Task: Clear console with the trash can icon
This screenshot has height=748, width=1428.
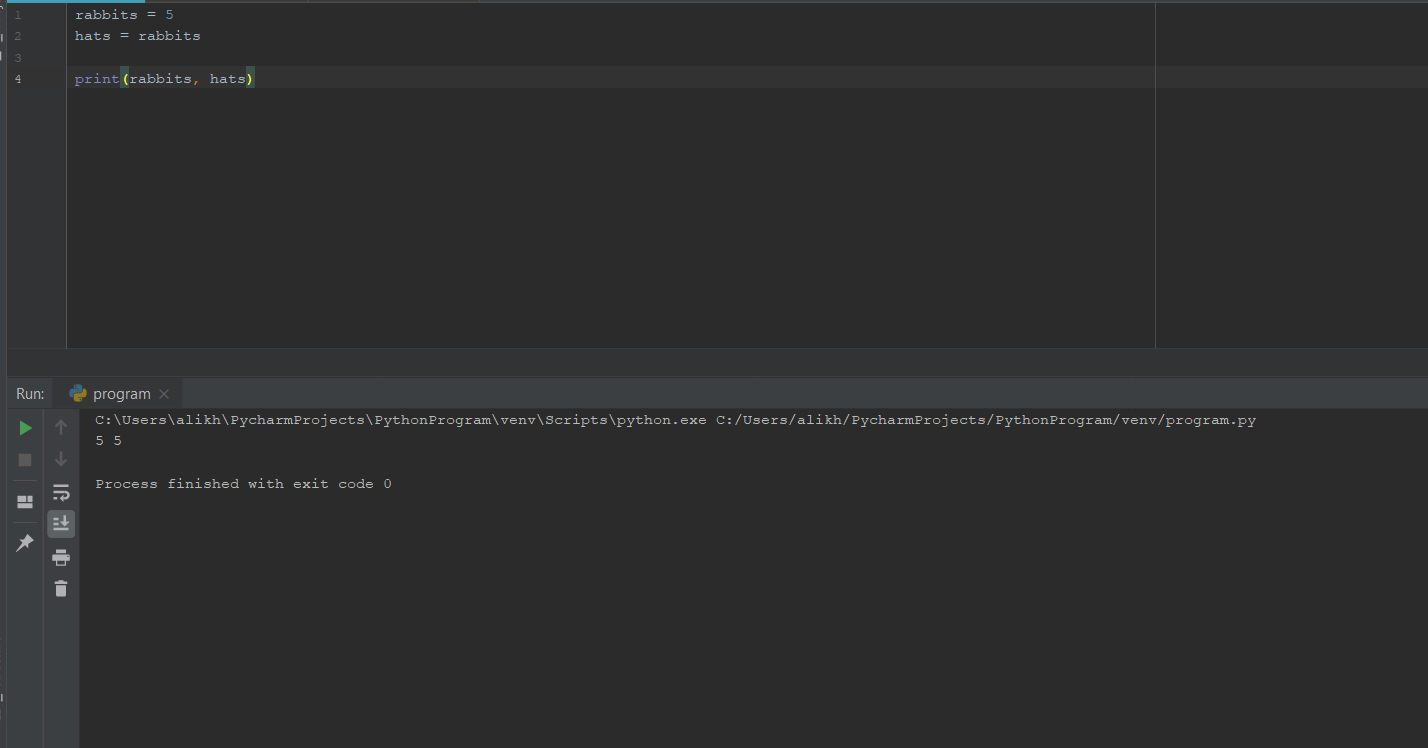Action: 61,588
